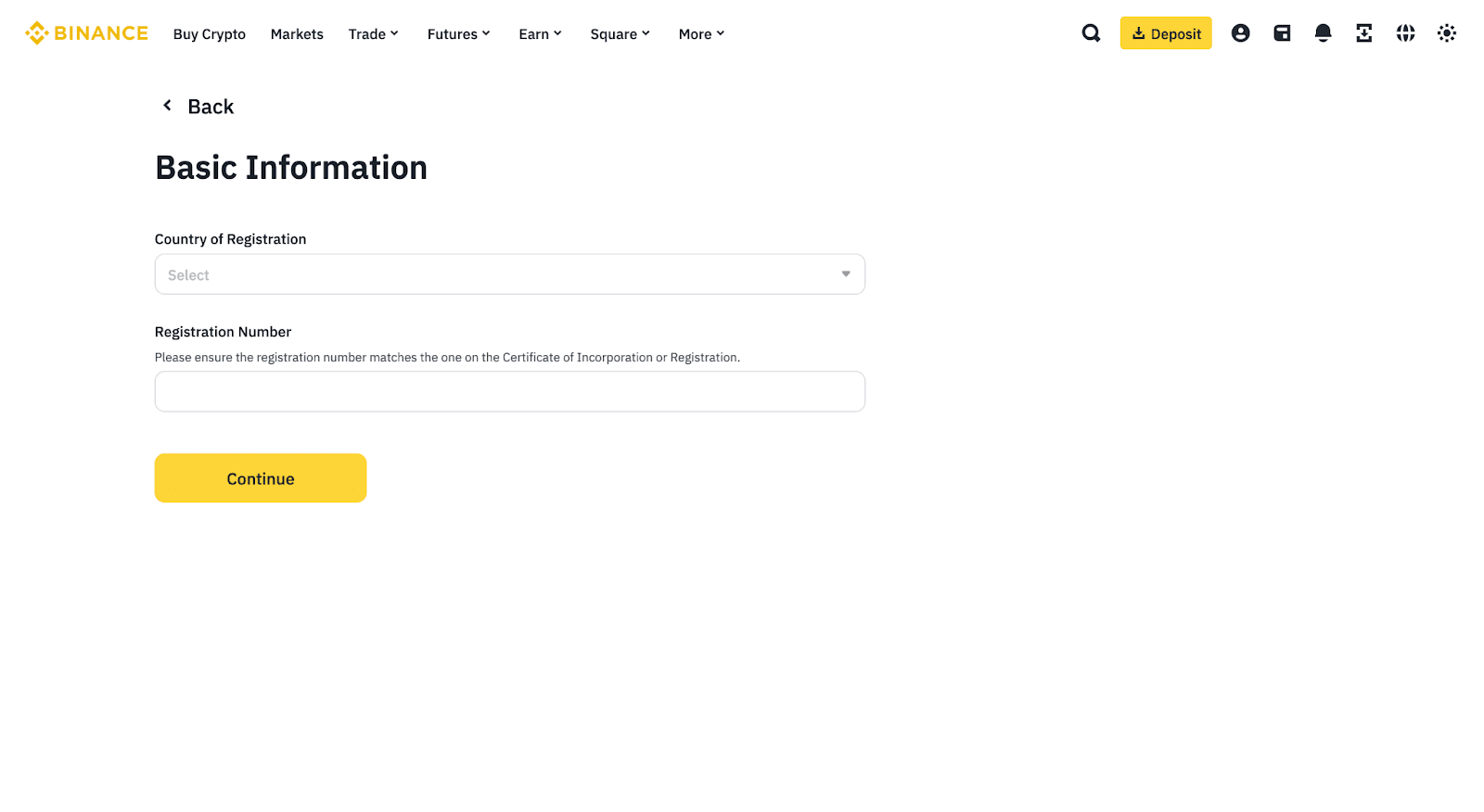Open Country of Registration dropdown

coord(509,274)
